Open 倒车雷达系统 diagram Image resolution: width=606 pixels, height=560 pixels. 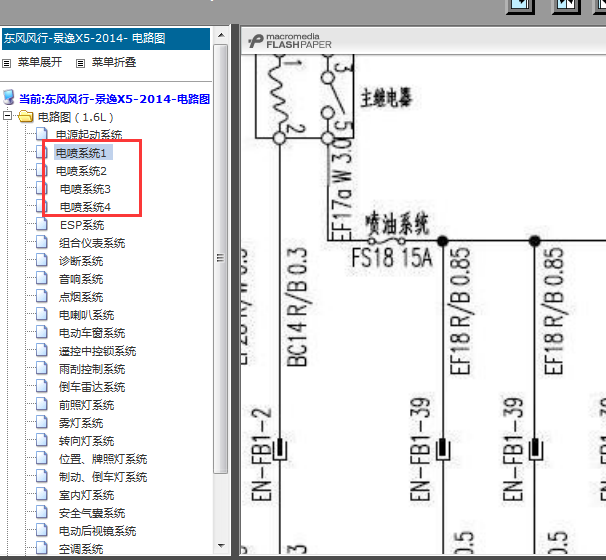pyautogui.click(x=92, y=387)
